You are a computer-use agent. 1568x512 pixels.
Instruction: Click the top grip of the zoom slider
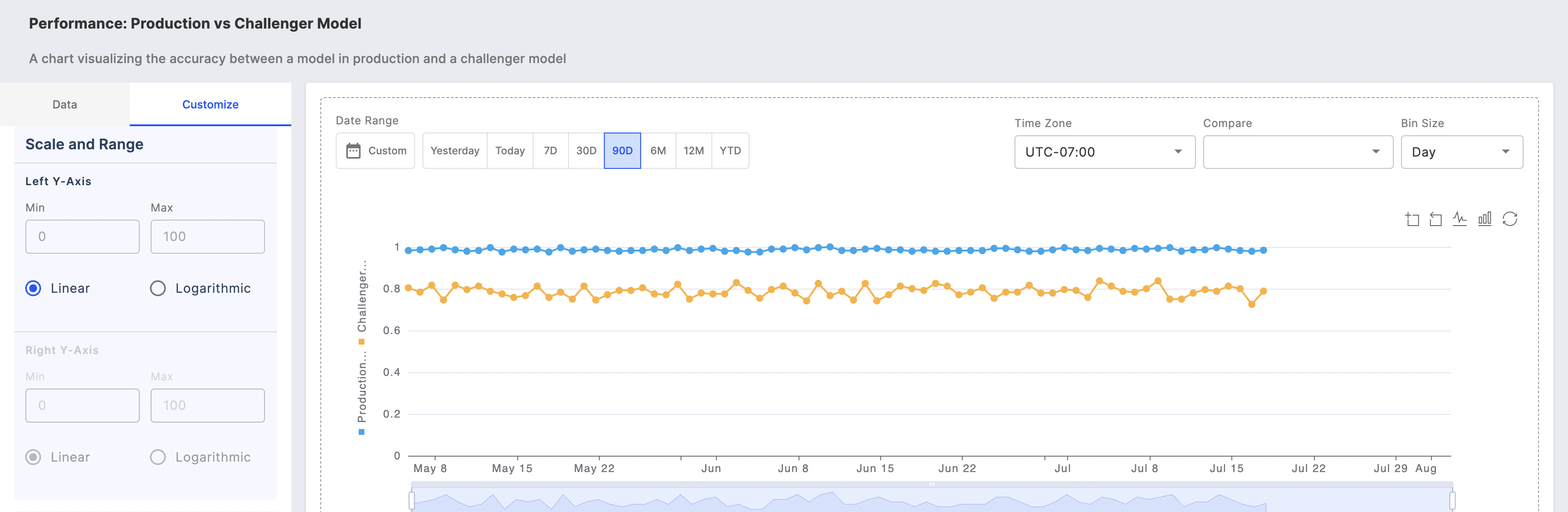tap(932, 485)
